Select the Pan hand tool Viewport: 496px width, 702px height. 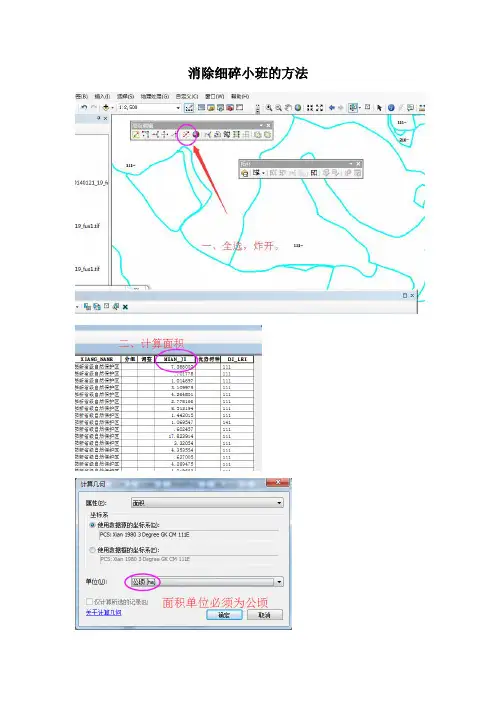(288, 107)
